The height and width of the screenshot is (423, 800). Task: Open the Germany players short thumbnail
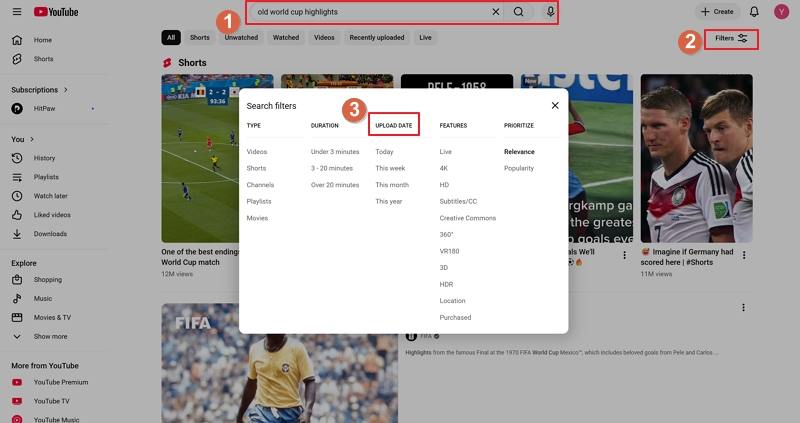[x=696, y=158]
